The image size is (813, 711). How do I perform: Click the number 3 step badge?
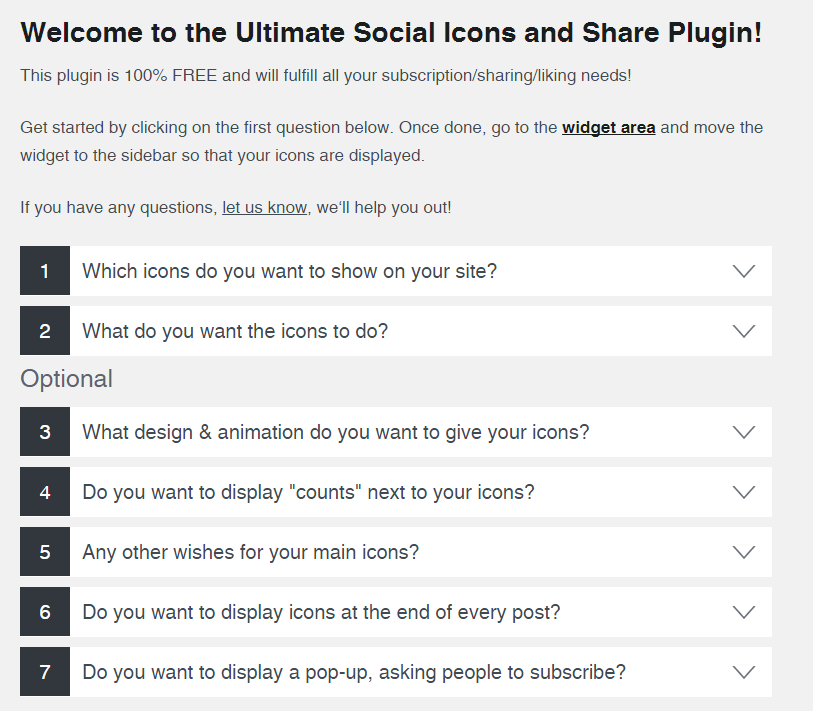(x=45, y=432)
